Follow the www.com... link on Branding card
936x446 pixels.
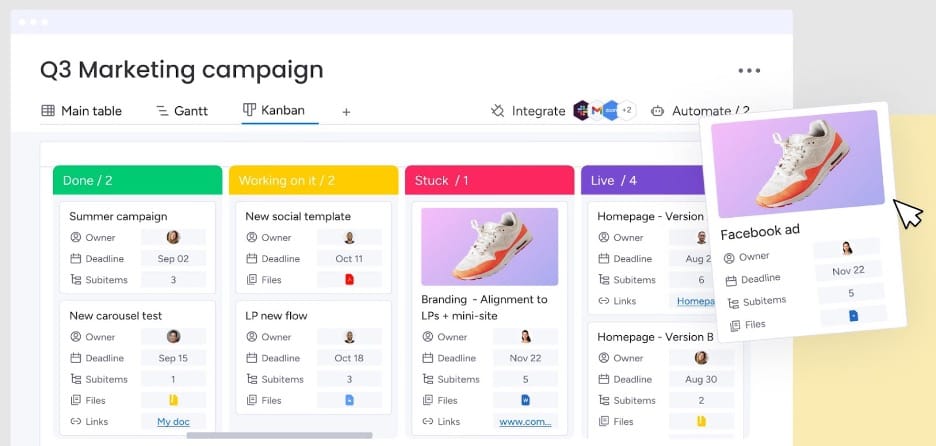coord(525,422)
